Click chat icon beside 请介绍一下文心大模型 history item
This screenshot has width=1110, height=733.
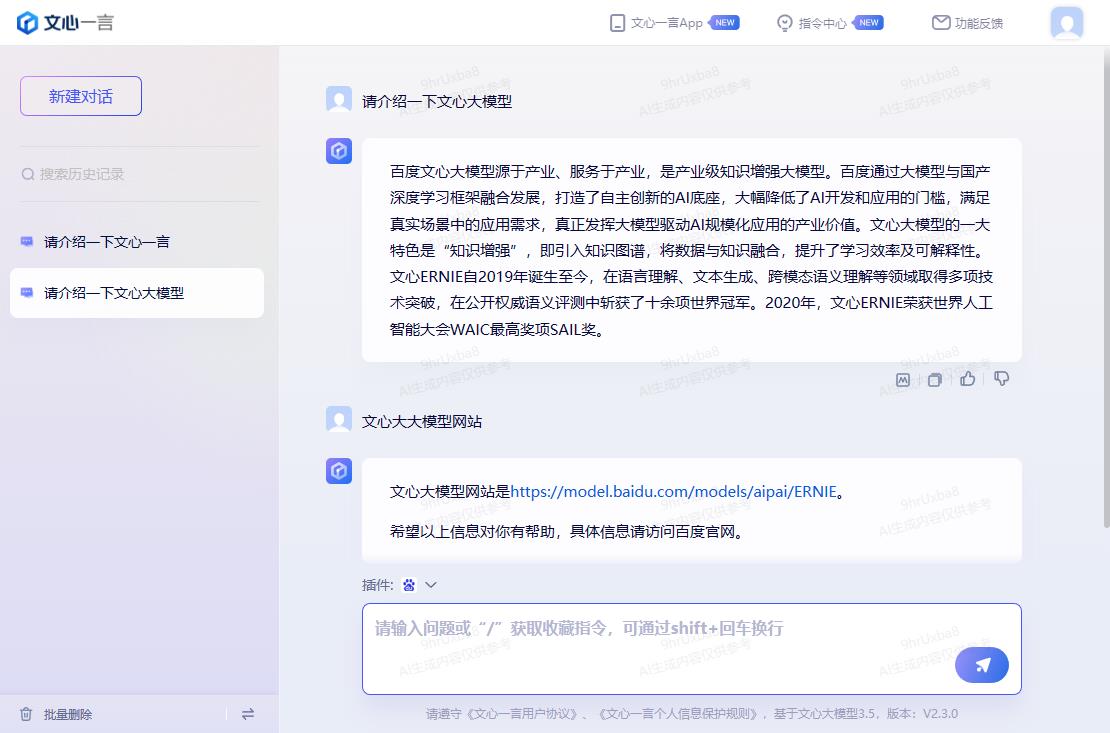click(x=27, y=292)
